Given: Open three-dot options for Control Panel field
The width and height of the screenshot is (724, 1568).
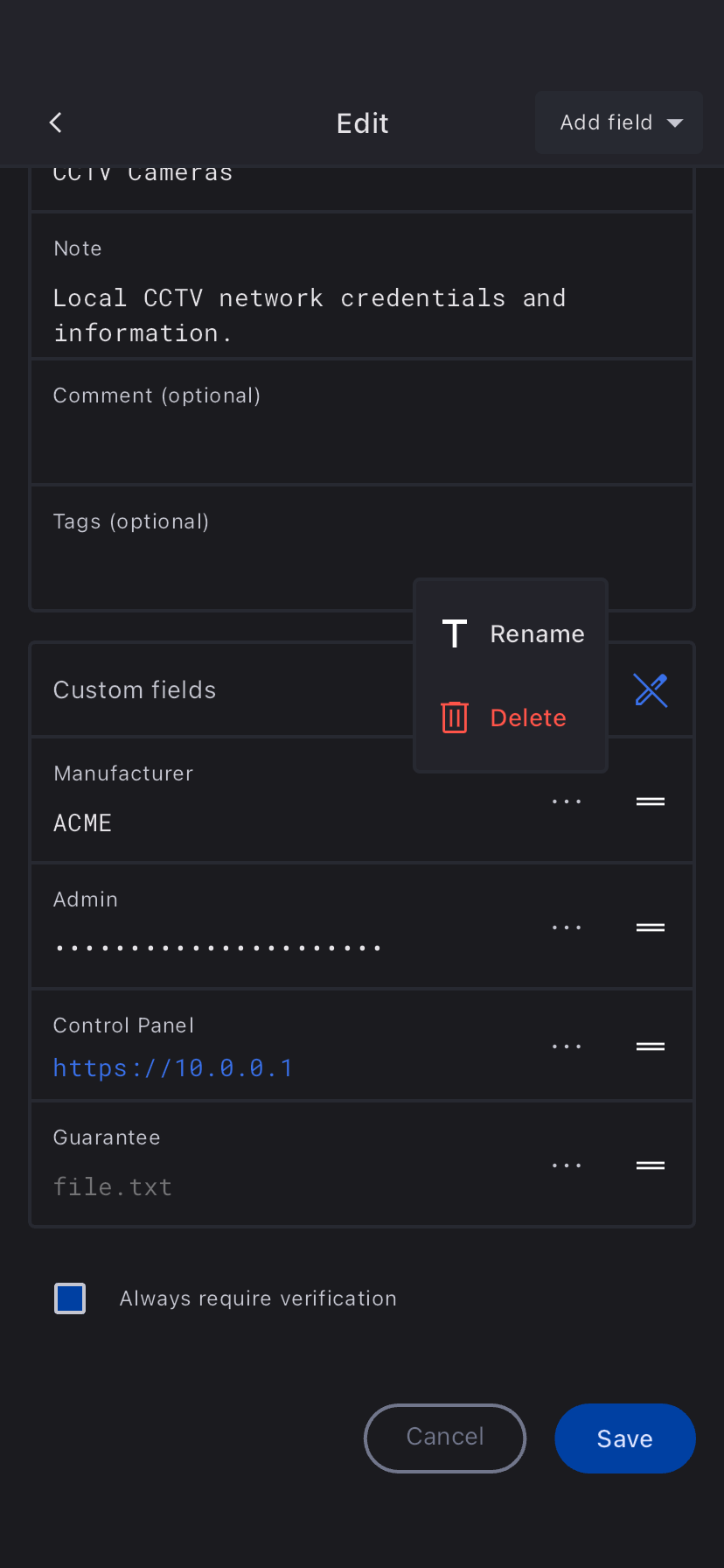Looking at the screenshot, I should point(567,1046).
